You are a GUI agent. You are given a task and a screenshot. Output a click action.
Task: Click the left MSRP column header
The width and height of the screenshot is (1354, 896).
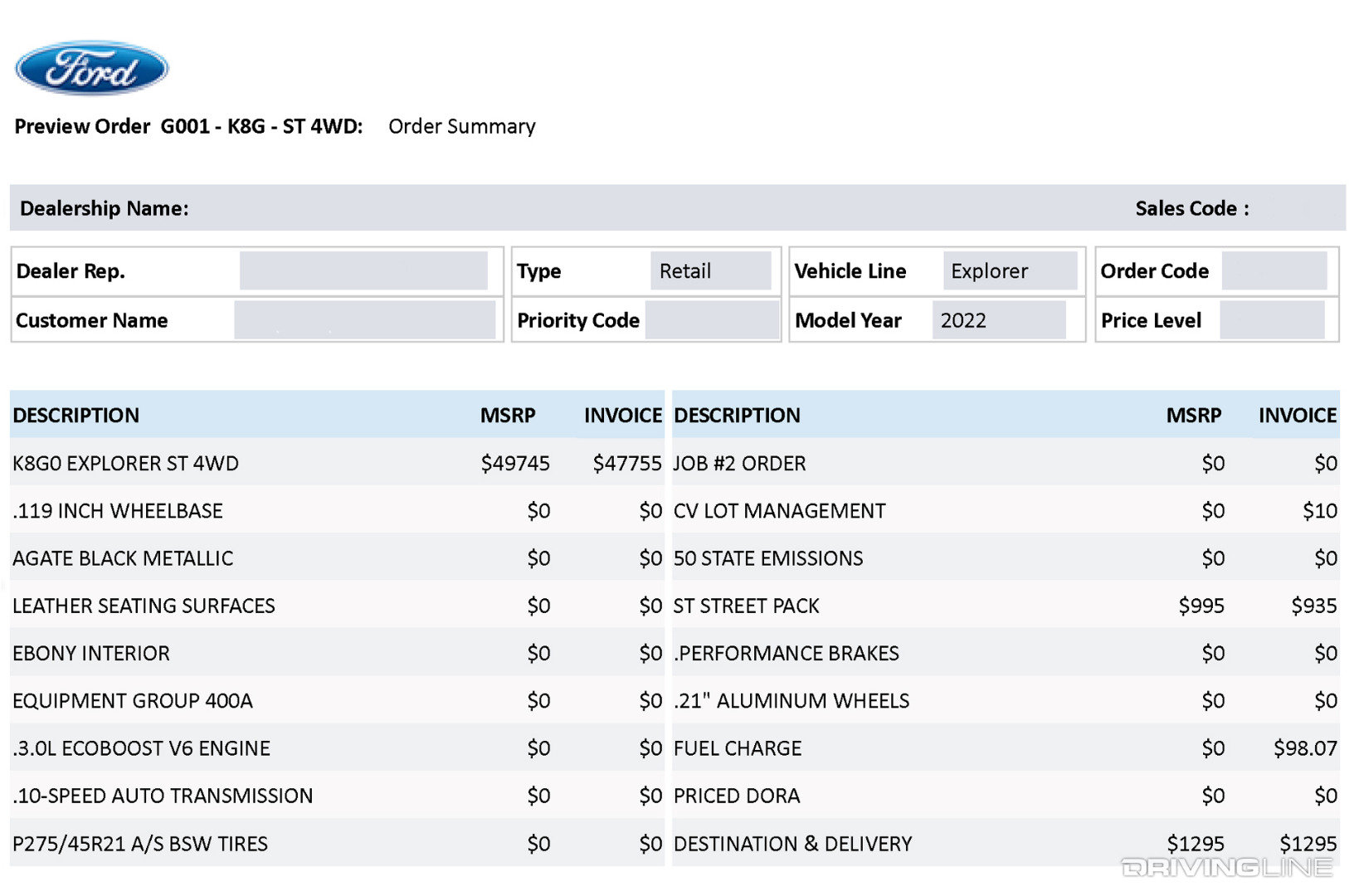coord(509,415)
